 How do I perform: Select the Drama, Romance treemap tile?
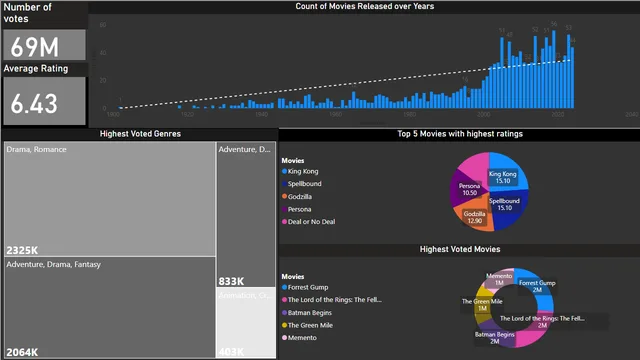pos(110,199)
